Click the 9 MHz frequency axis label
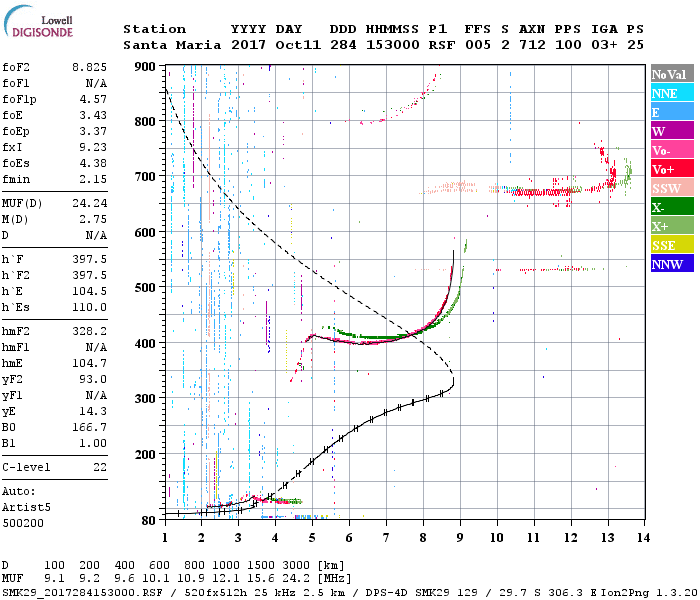 point(460,538)
